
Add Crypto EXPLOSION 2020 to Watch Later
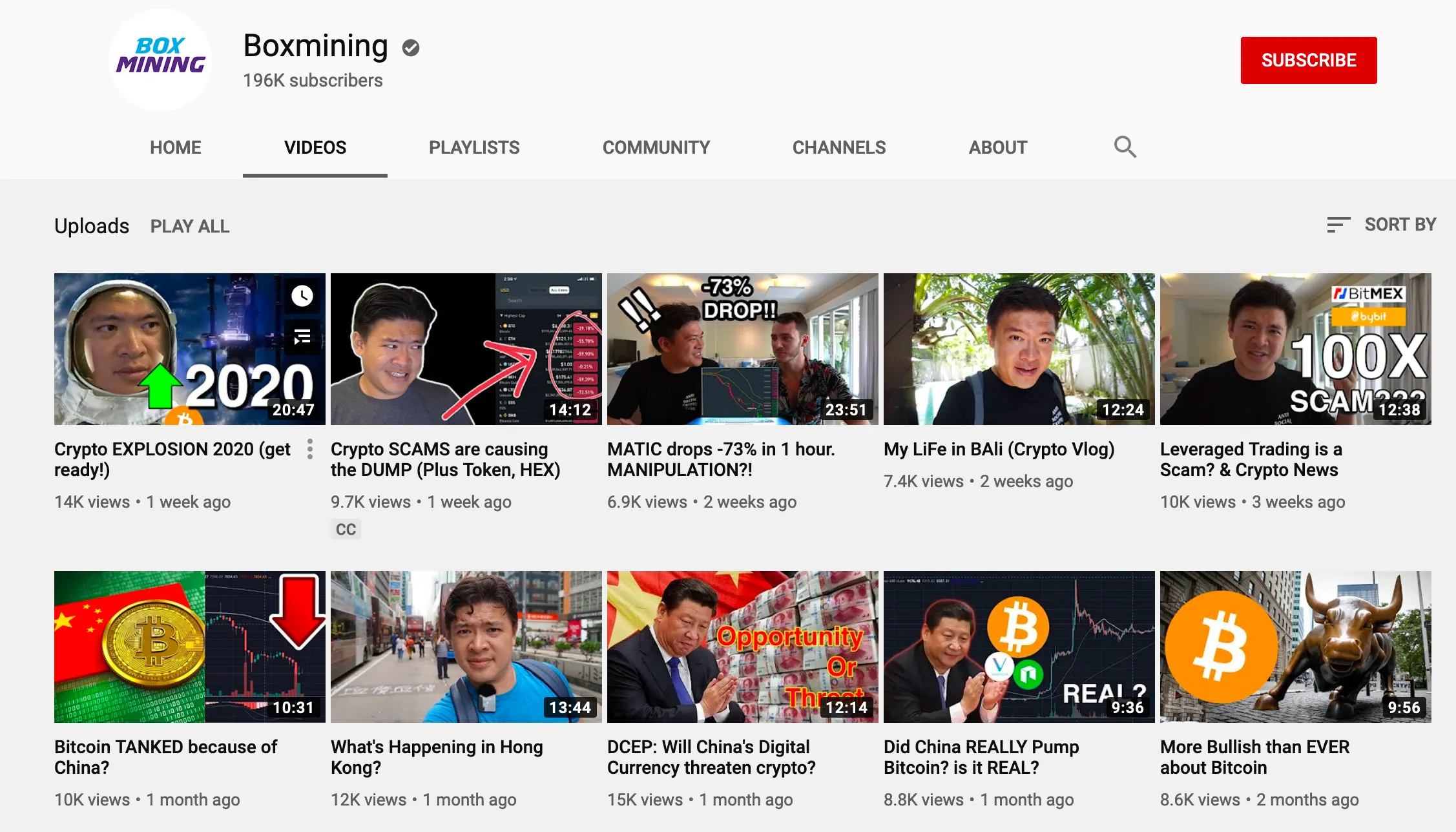pos(302,296)
